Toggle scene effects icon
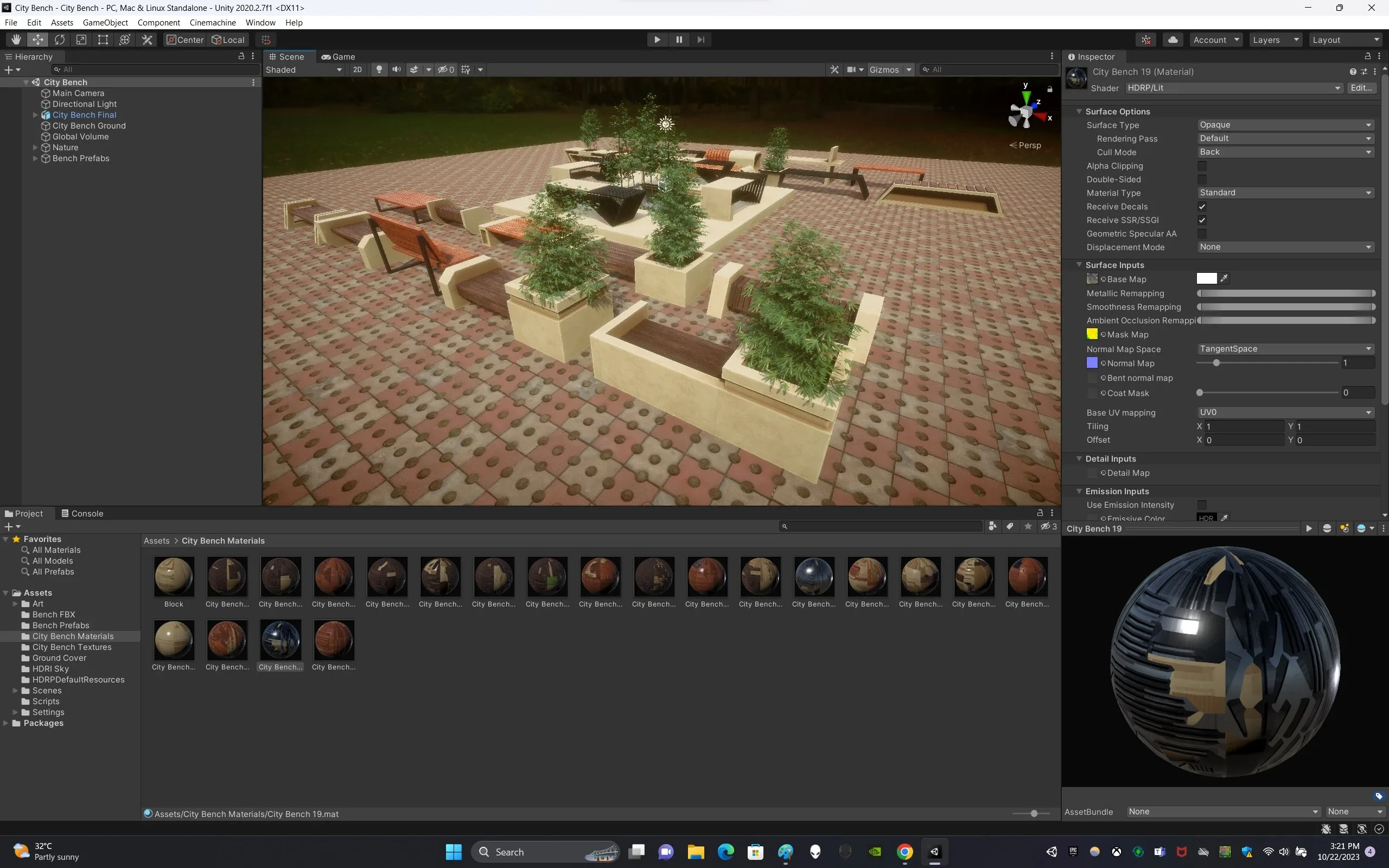 [x=414, y=69]
